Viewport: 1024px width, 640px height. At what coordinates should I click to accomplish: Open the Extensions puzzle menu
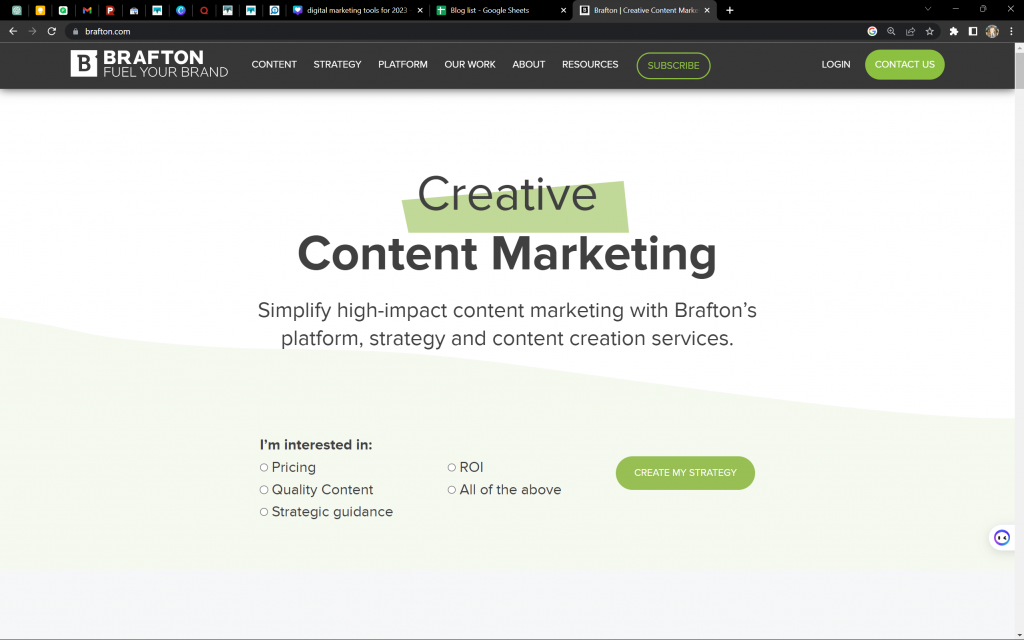pyautogui.click(x=953, y=31)
